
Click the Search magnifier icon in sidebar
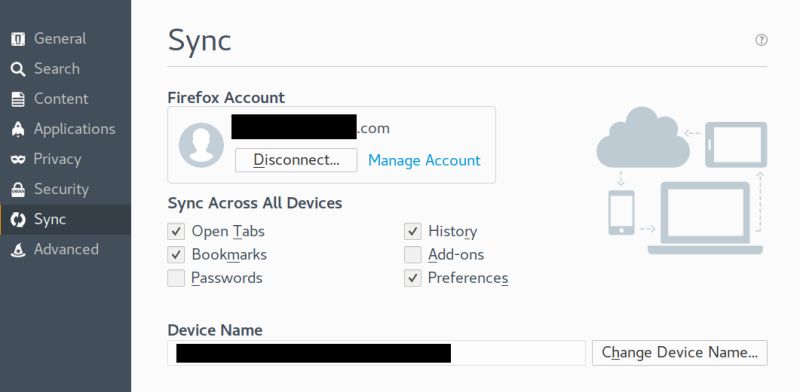tap(18, 69)
